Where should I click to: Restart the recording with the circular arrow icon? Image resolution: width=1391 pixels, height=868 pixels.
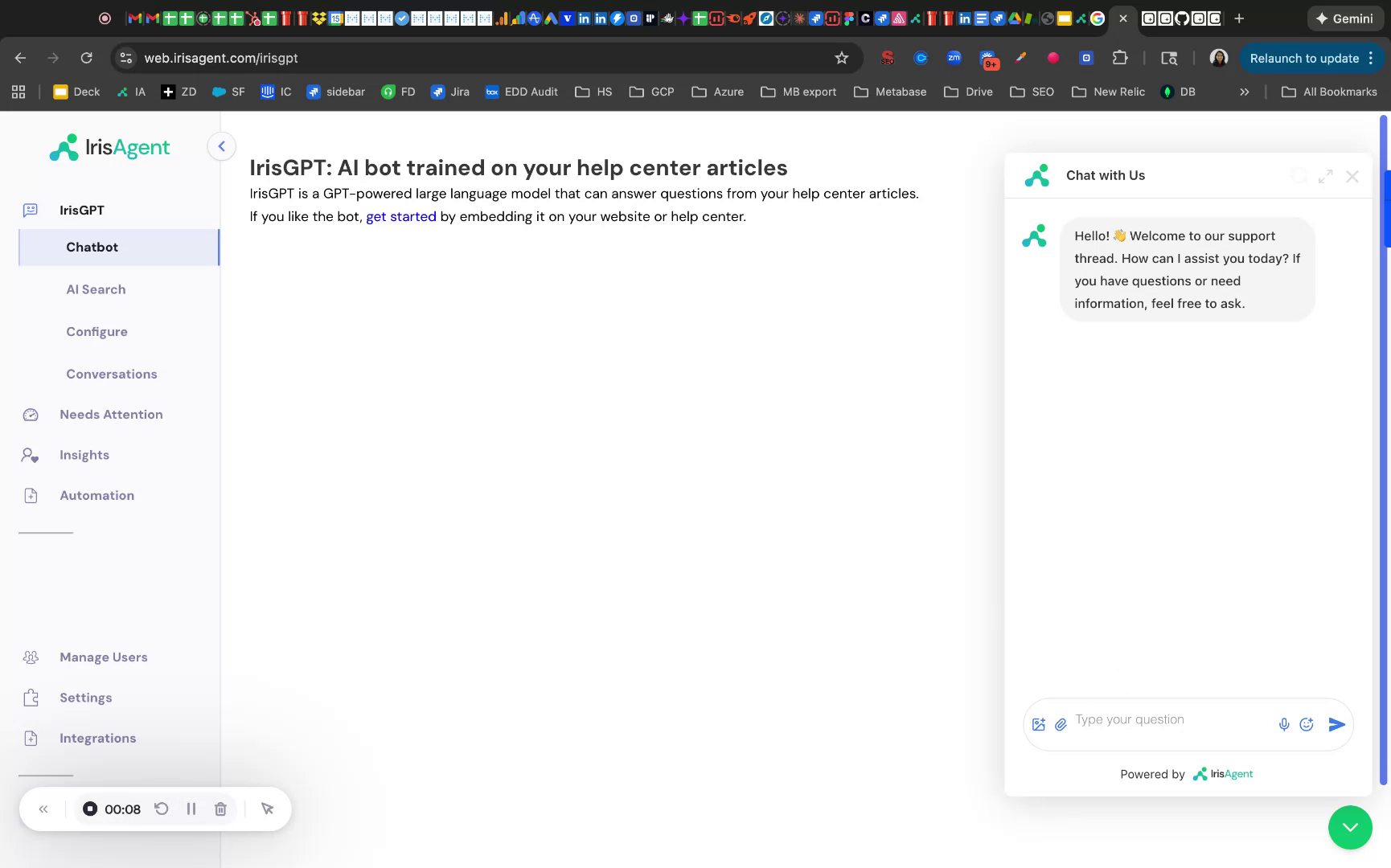click(x=162, y=809)
